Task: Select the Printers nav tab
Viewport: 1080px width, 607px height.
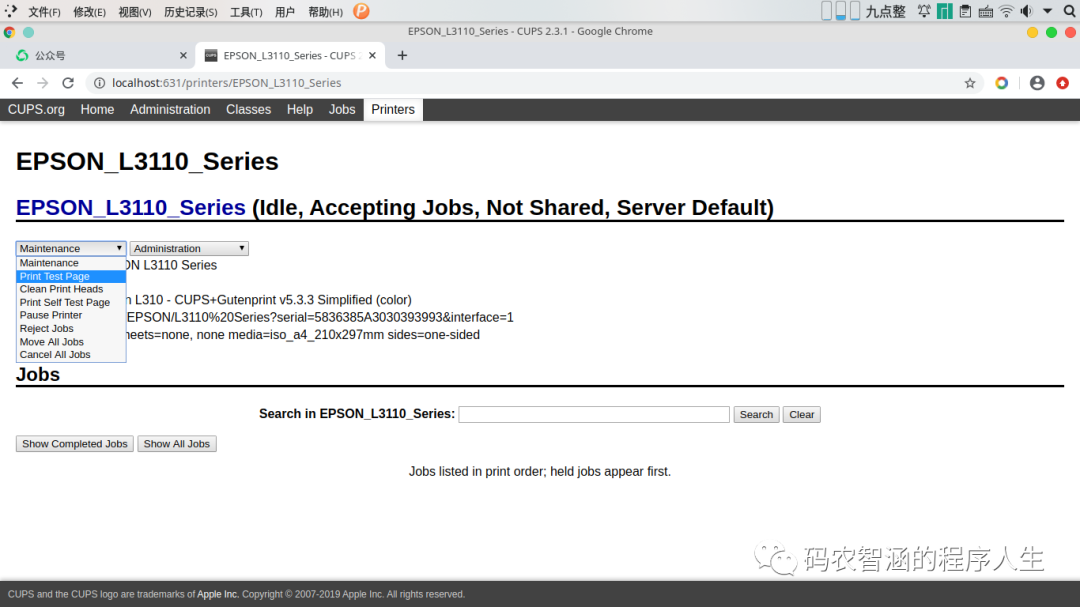Action: pos(393,110)
